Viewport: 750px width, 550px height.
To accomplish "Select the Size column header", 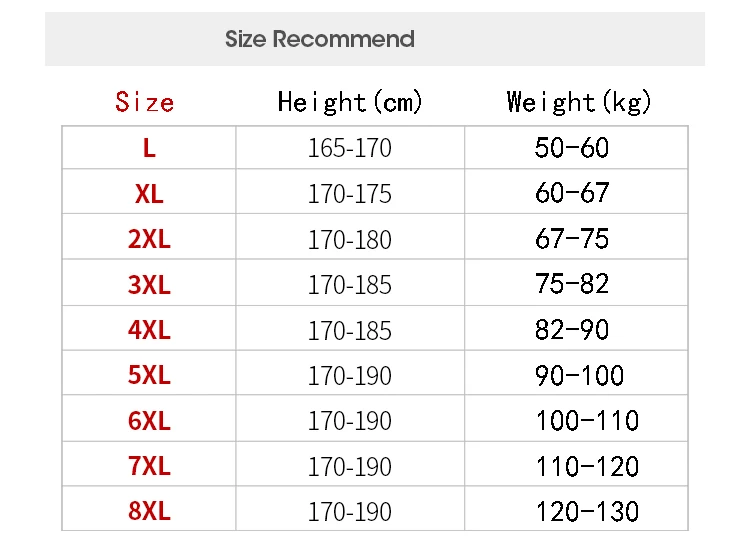I will (144, 102).
